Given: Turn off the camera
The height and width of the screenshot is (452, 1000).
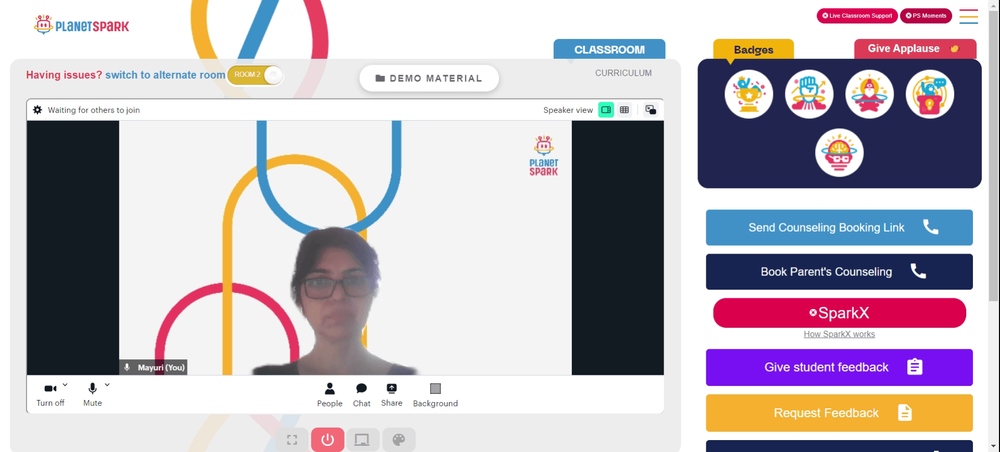Looking at the screenshot, I should tap(50, 395).
